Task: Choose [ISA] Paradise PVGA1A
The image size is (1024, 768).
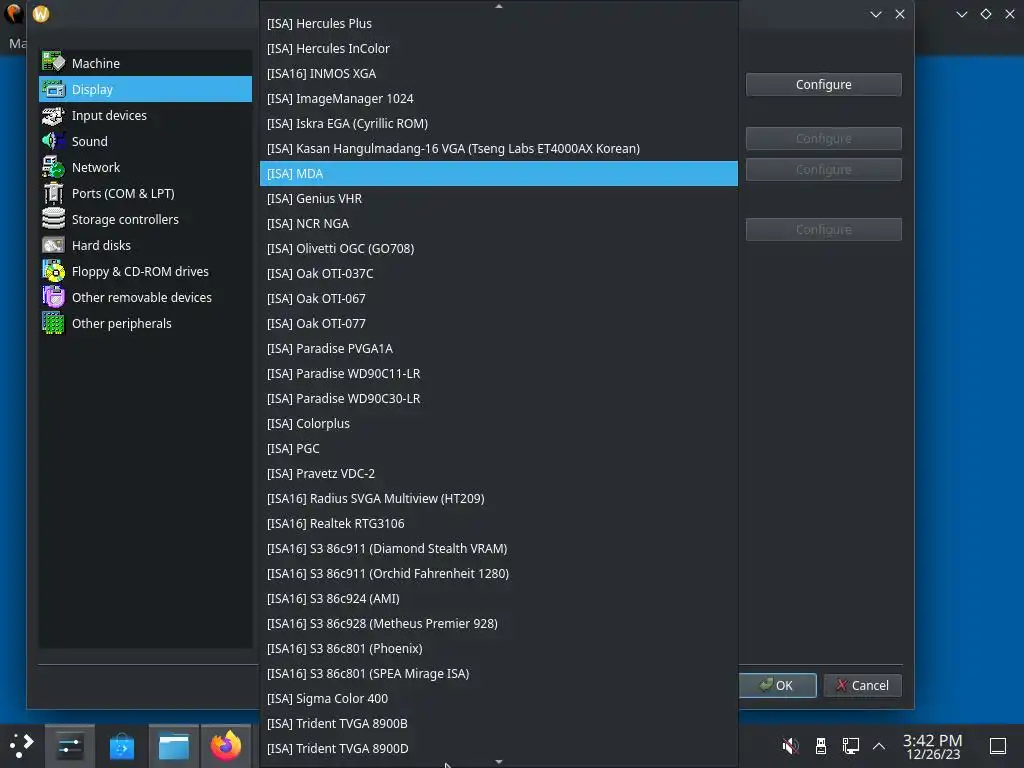Action: pyautogui.click(x=499, y=349)
